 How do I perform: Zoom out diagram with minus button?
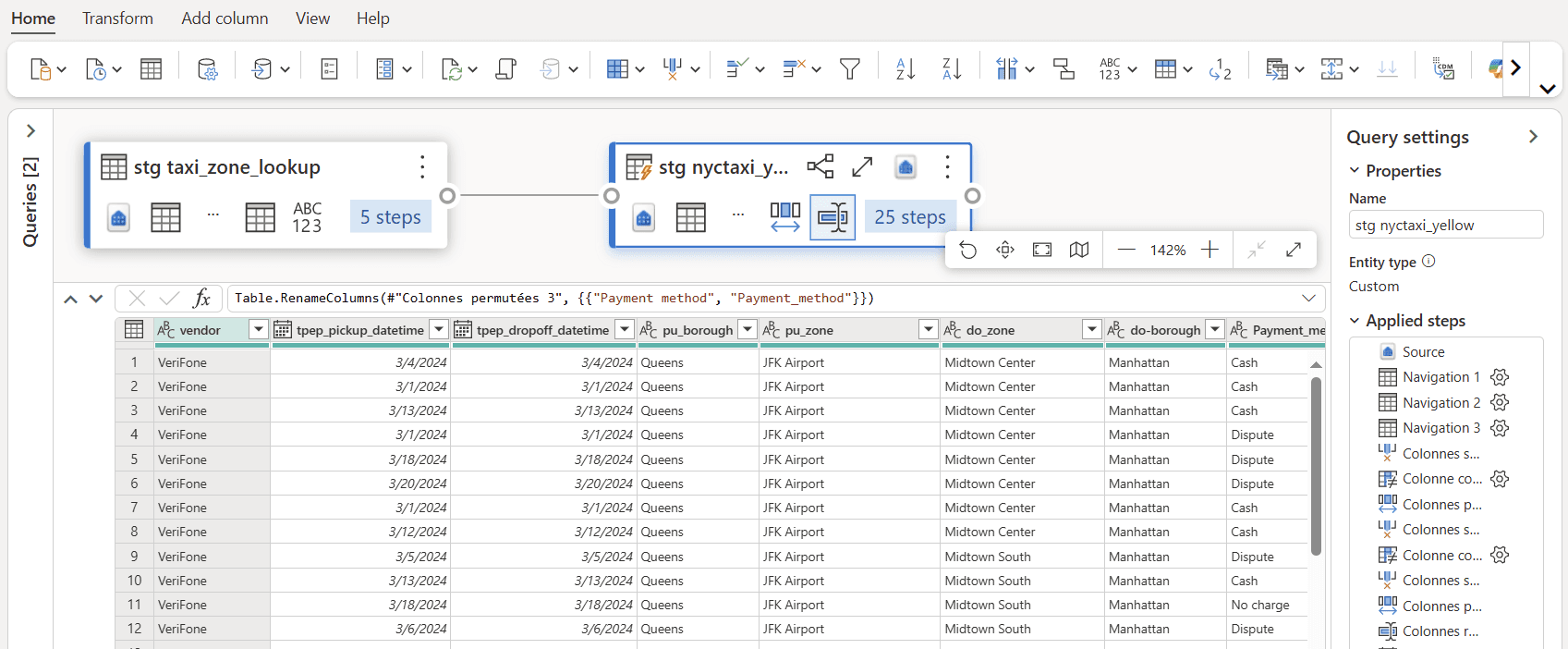tap(1126, 250)
